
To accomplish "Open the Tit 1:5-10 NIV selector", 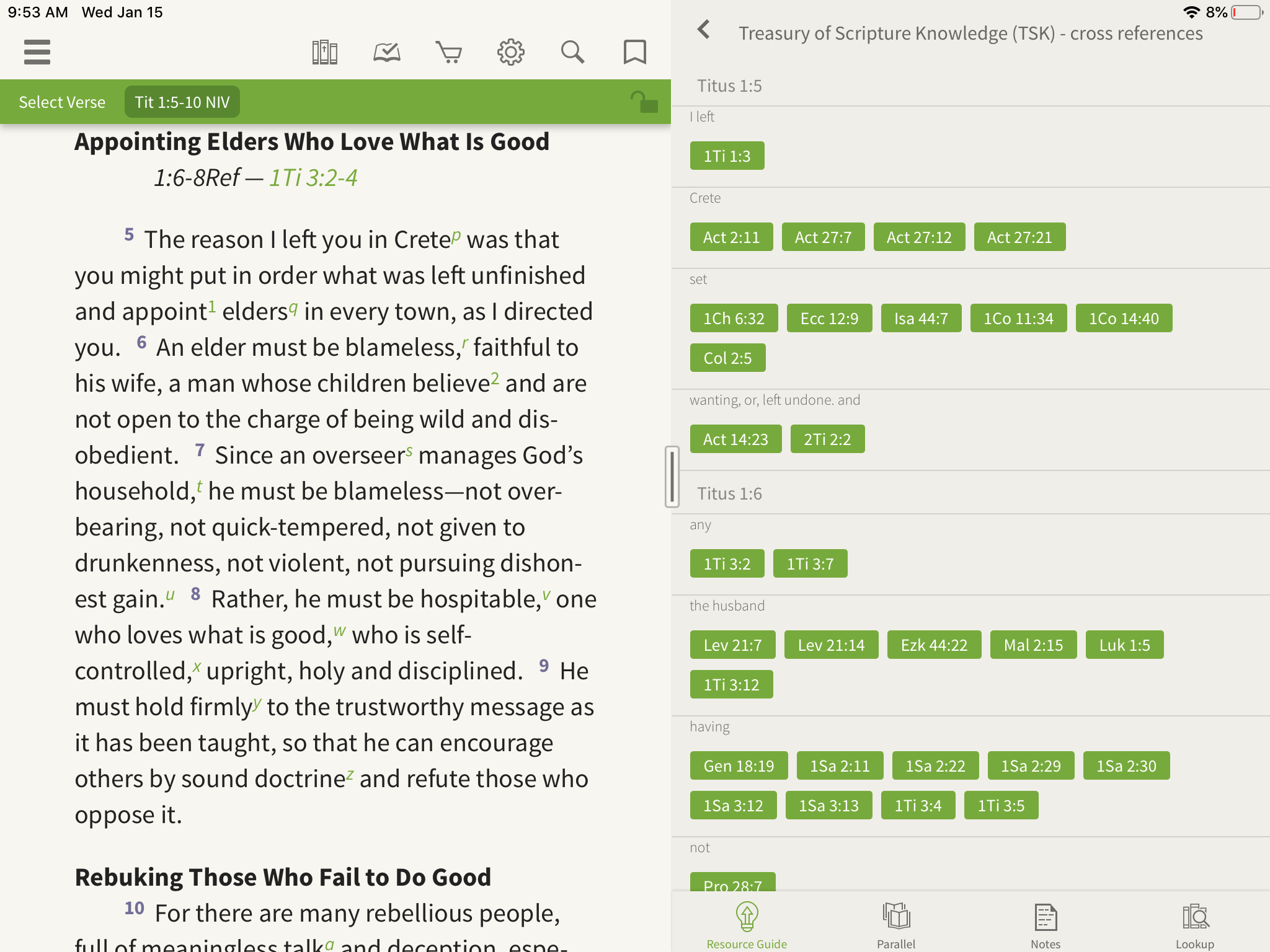I will pyautogui.click(x=182, y=102).
